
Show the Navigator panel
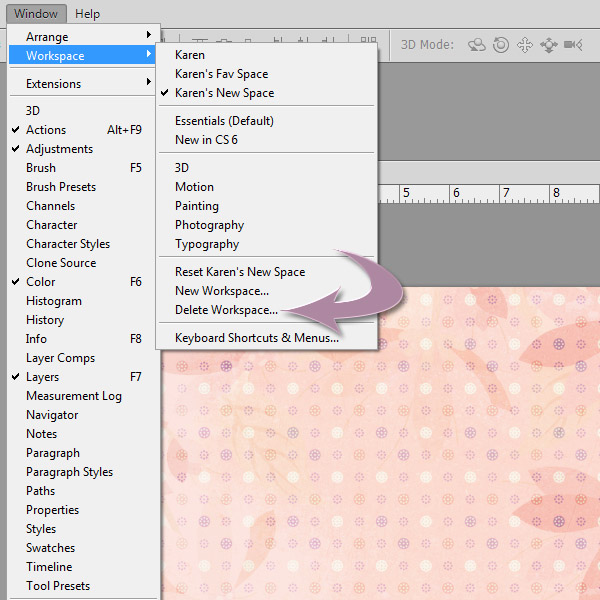(x=81, y=415)
